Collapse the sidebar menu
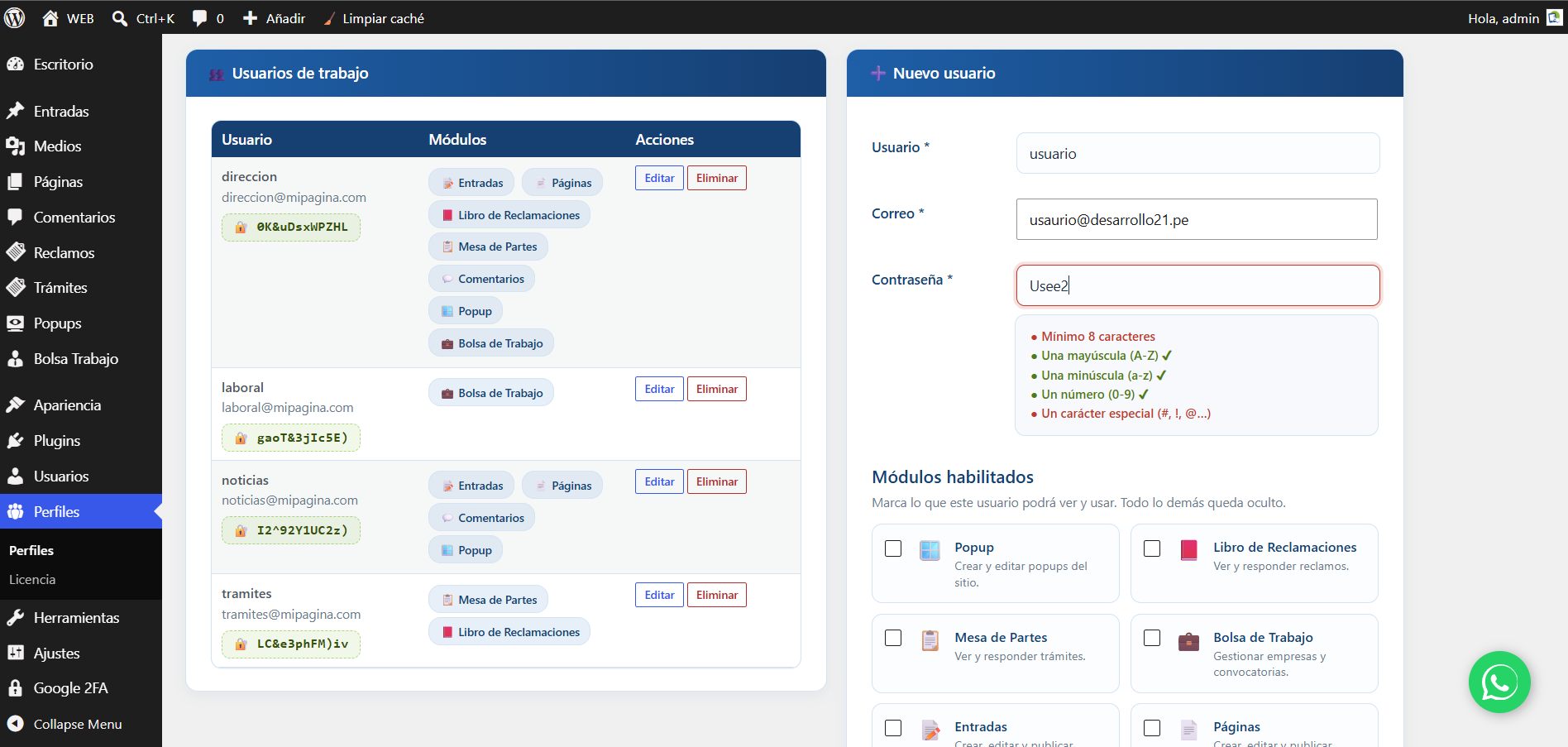The image size is (1568, 747). pyautogui.click(x=81, y=724)
